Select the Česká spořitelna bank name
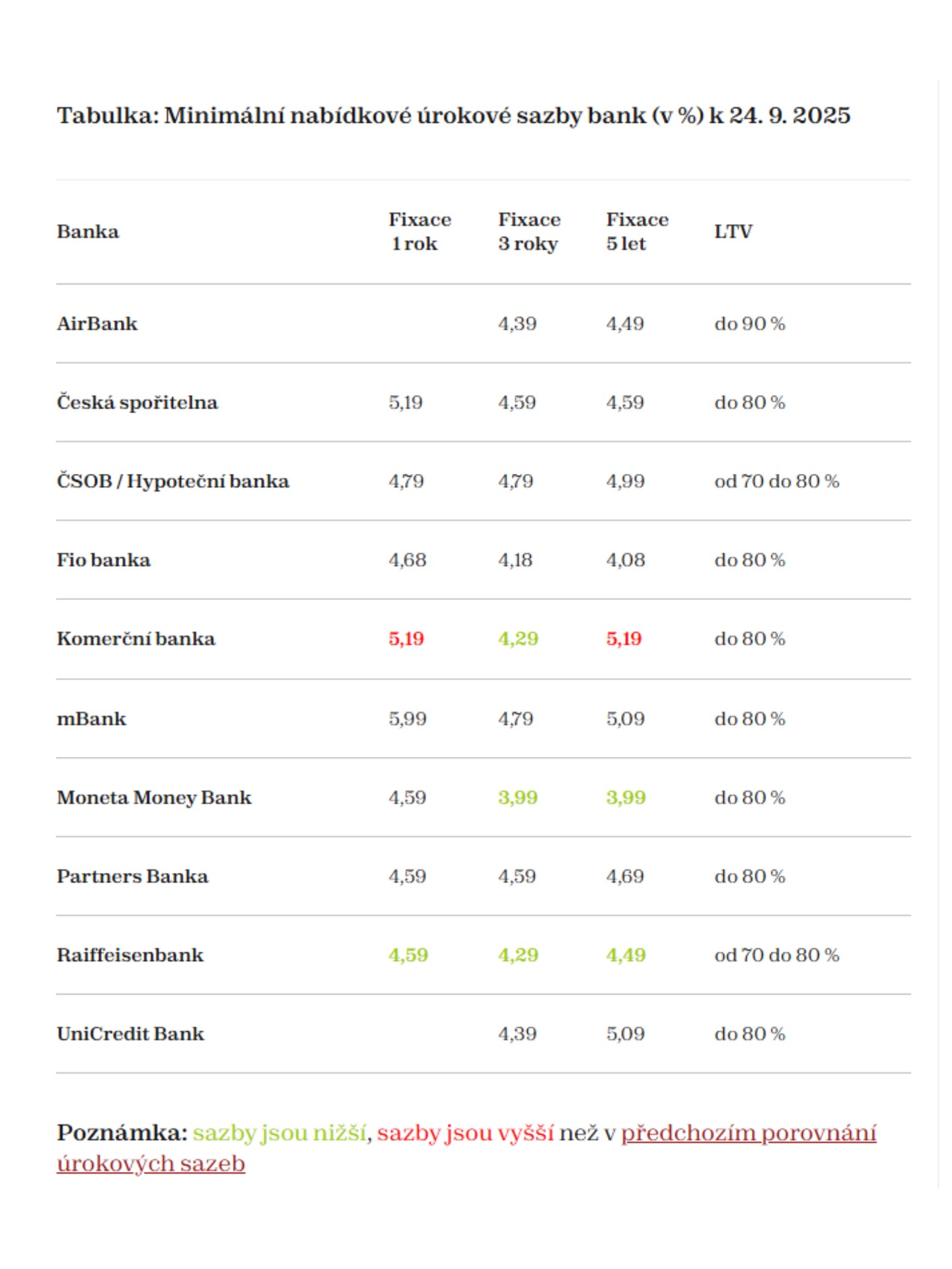The image size is (952, 1269). pyautogui.click(x=137, y=403)
